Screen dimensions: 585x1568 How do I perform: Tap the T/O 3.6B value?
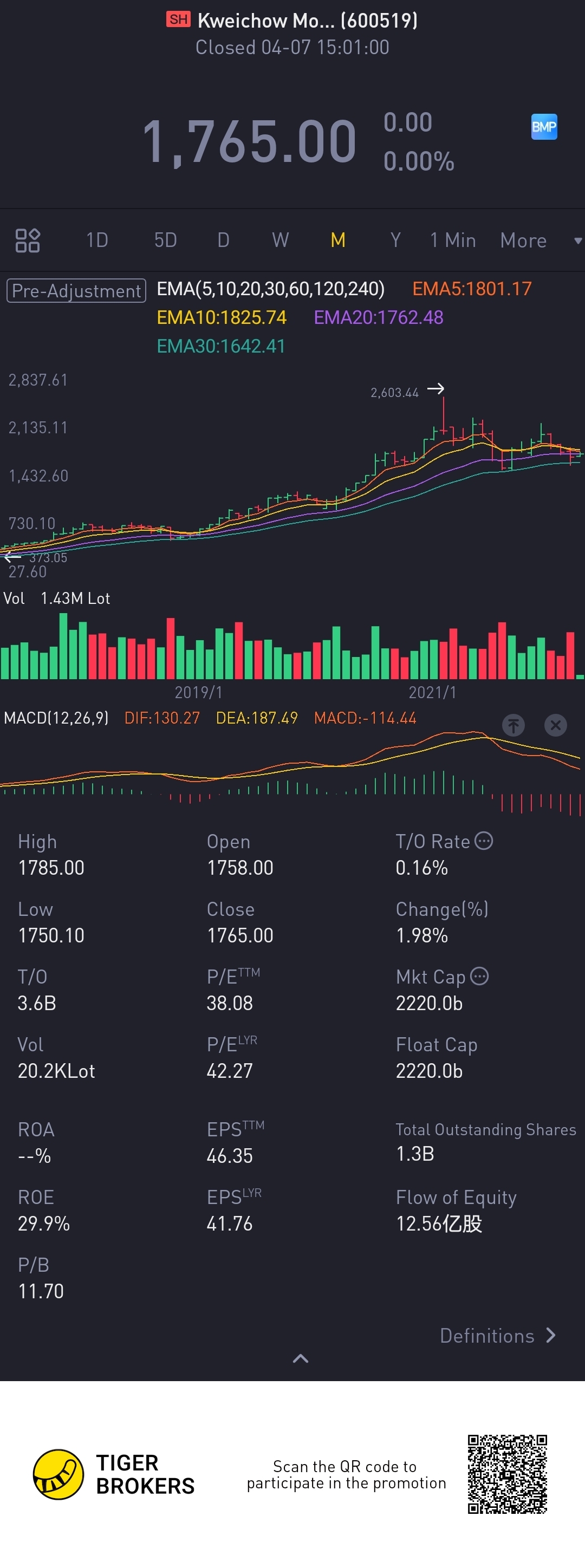pos(36,1003)
